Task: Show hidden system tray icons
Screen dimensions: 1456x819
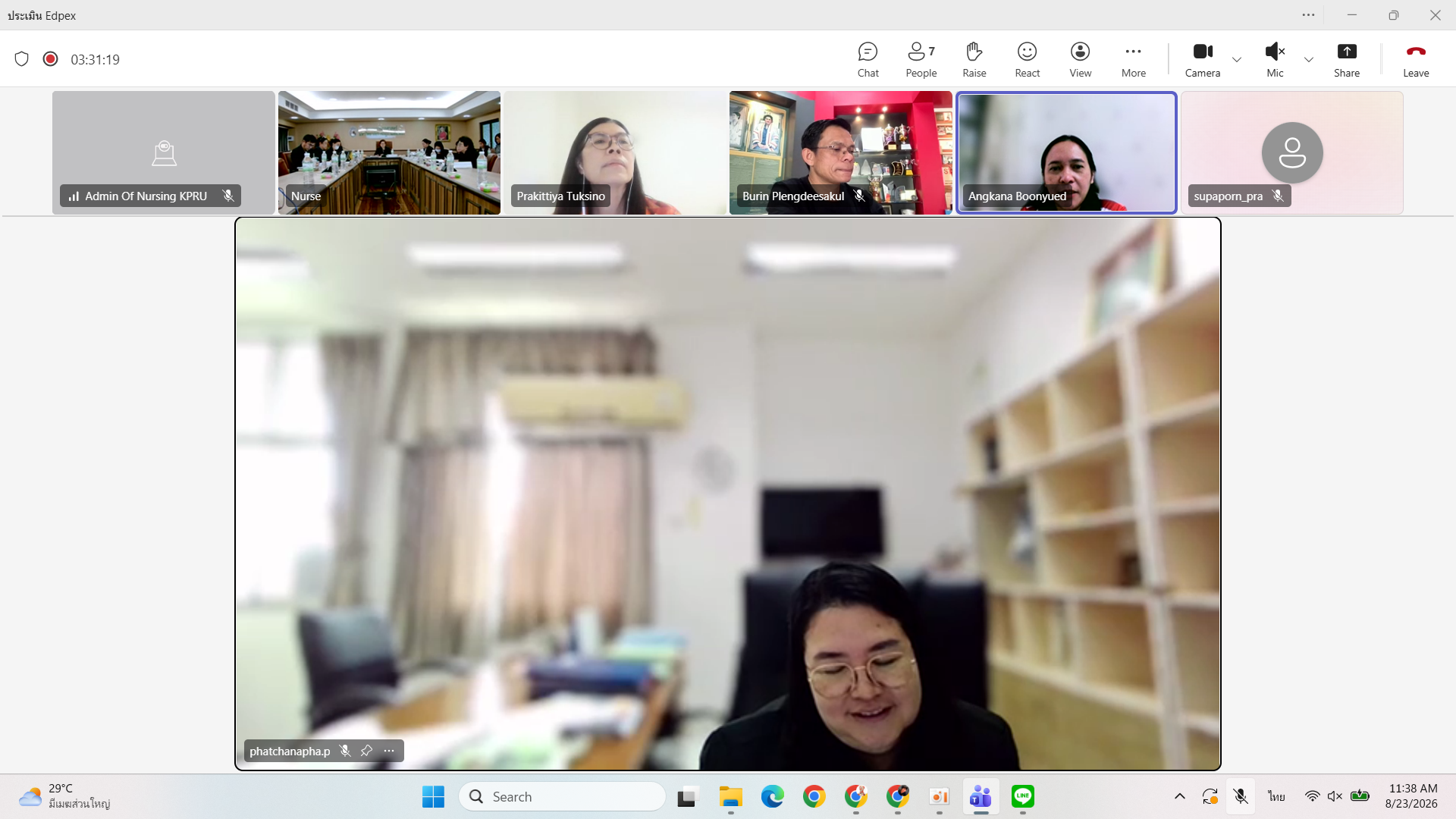Action: point(1179,796)
